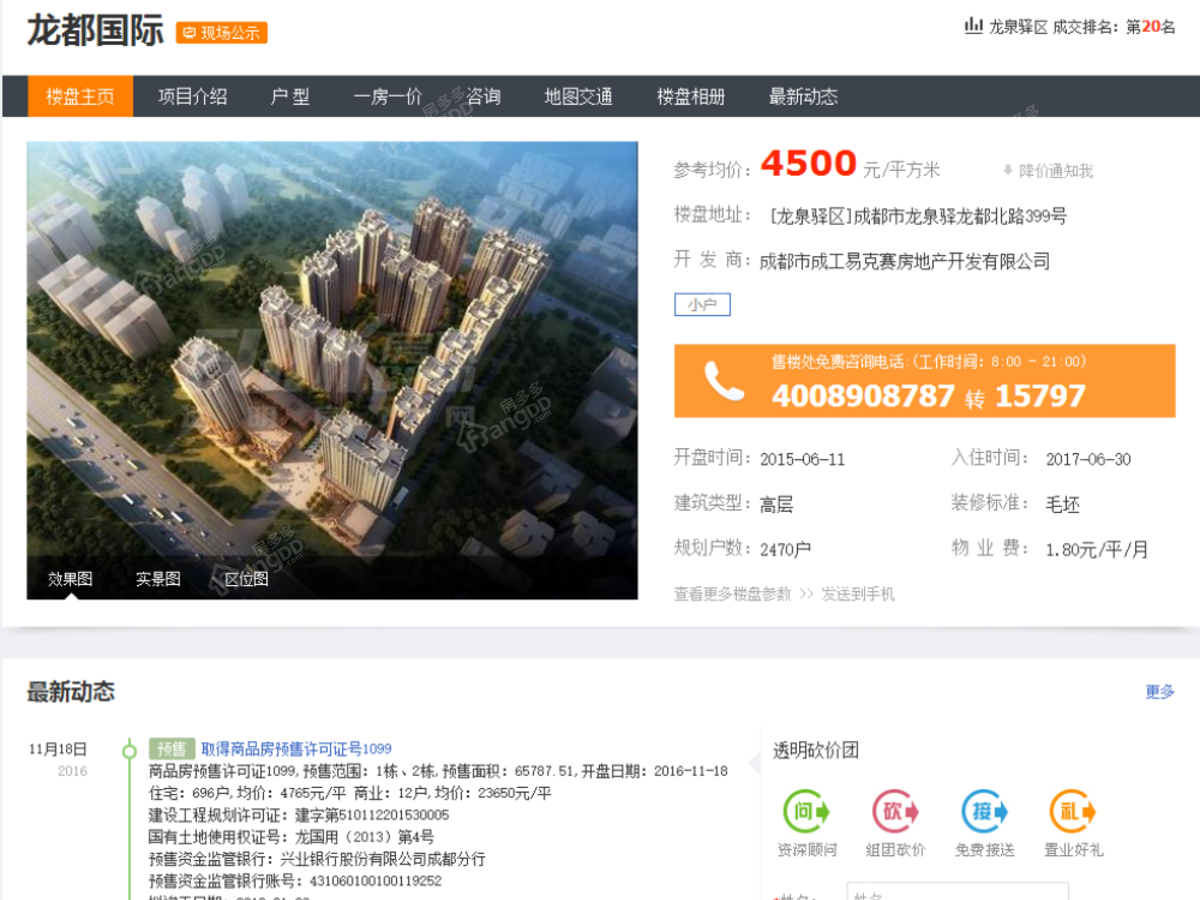The image size is (1200, 900).
Task: Open 取得商品房预售许可证号1099 news link
Action: (x=297, y=749)
